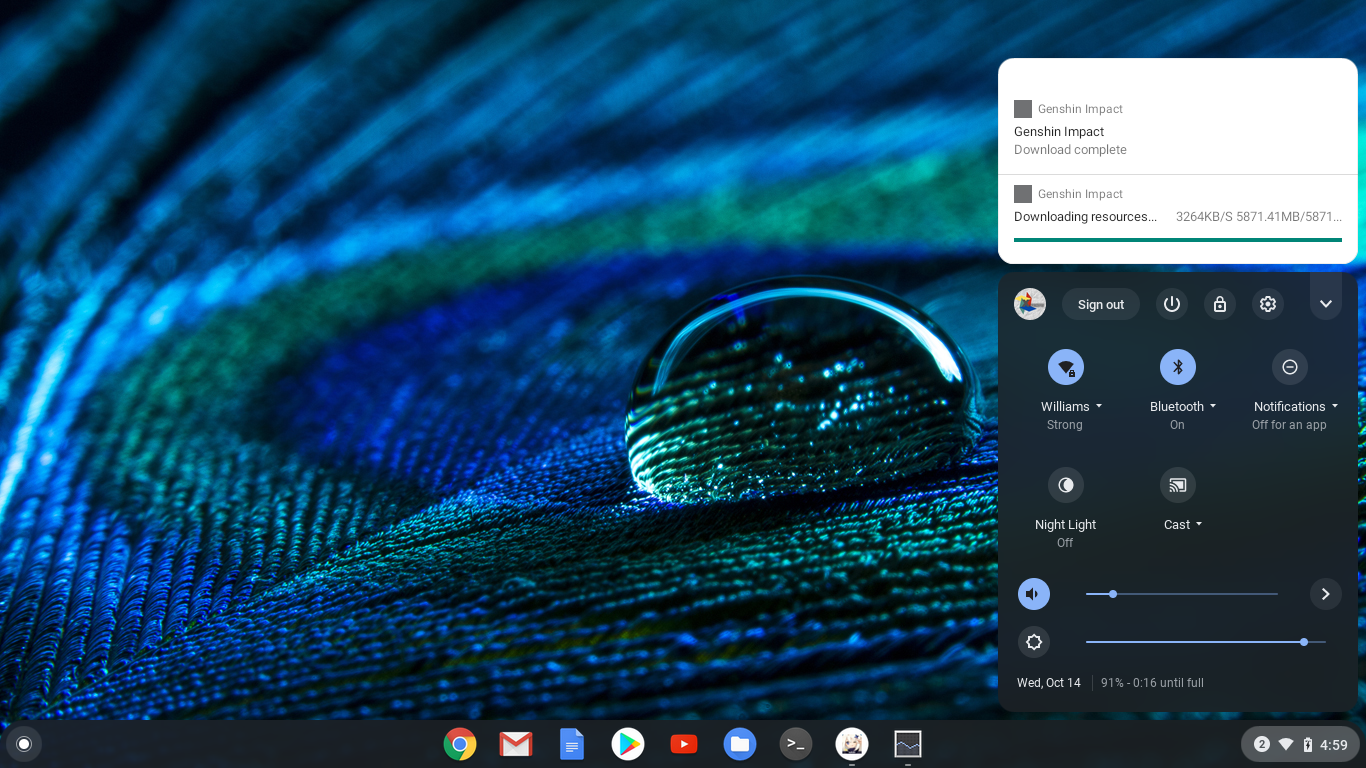Screen dimensions: 1366x768
Task: Adjust the volume slider
Action: click(1182, 594)
